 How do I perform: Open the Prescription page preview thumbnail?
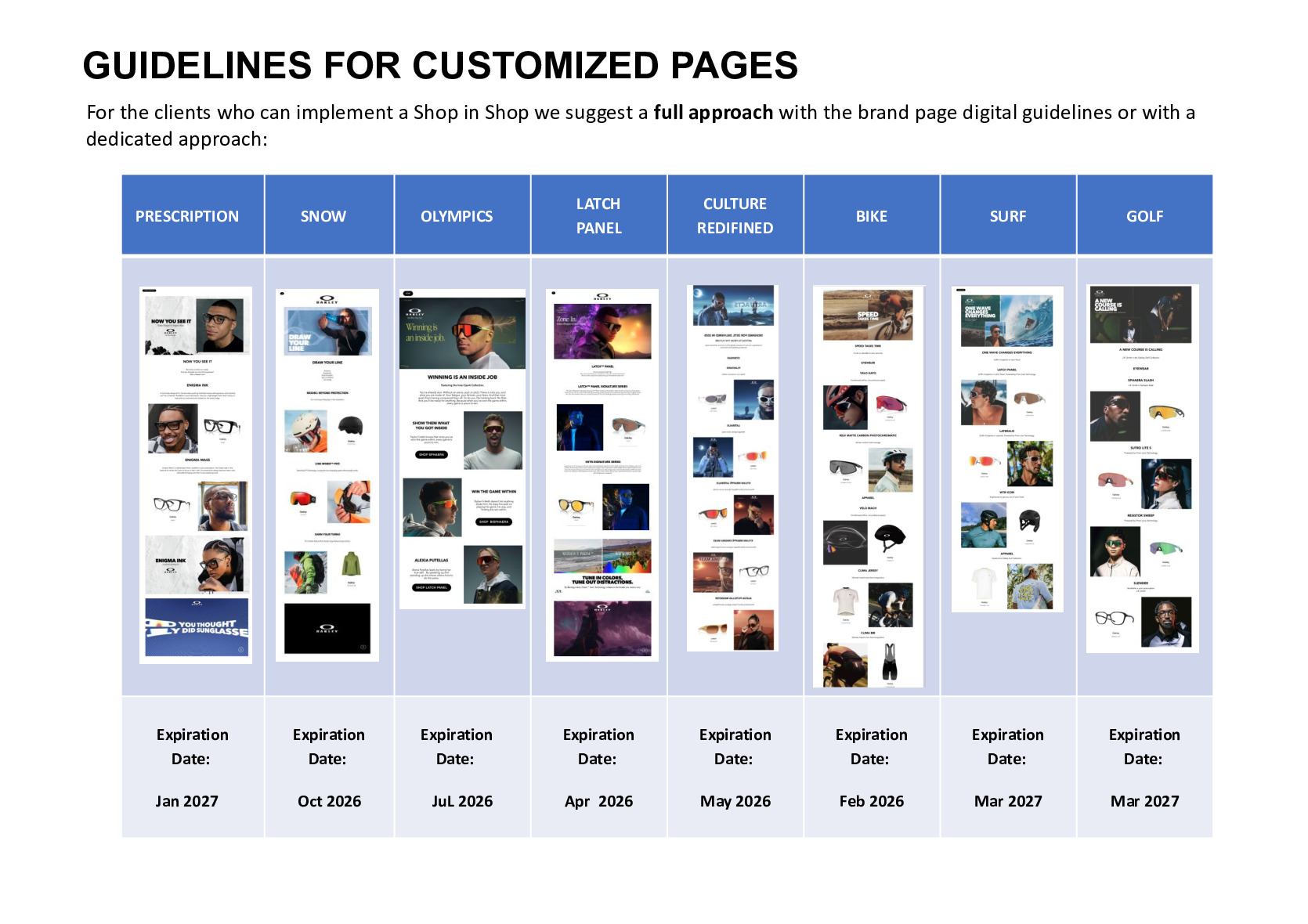(196, 475)
